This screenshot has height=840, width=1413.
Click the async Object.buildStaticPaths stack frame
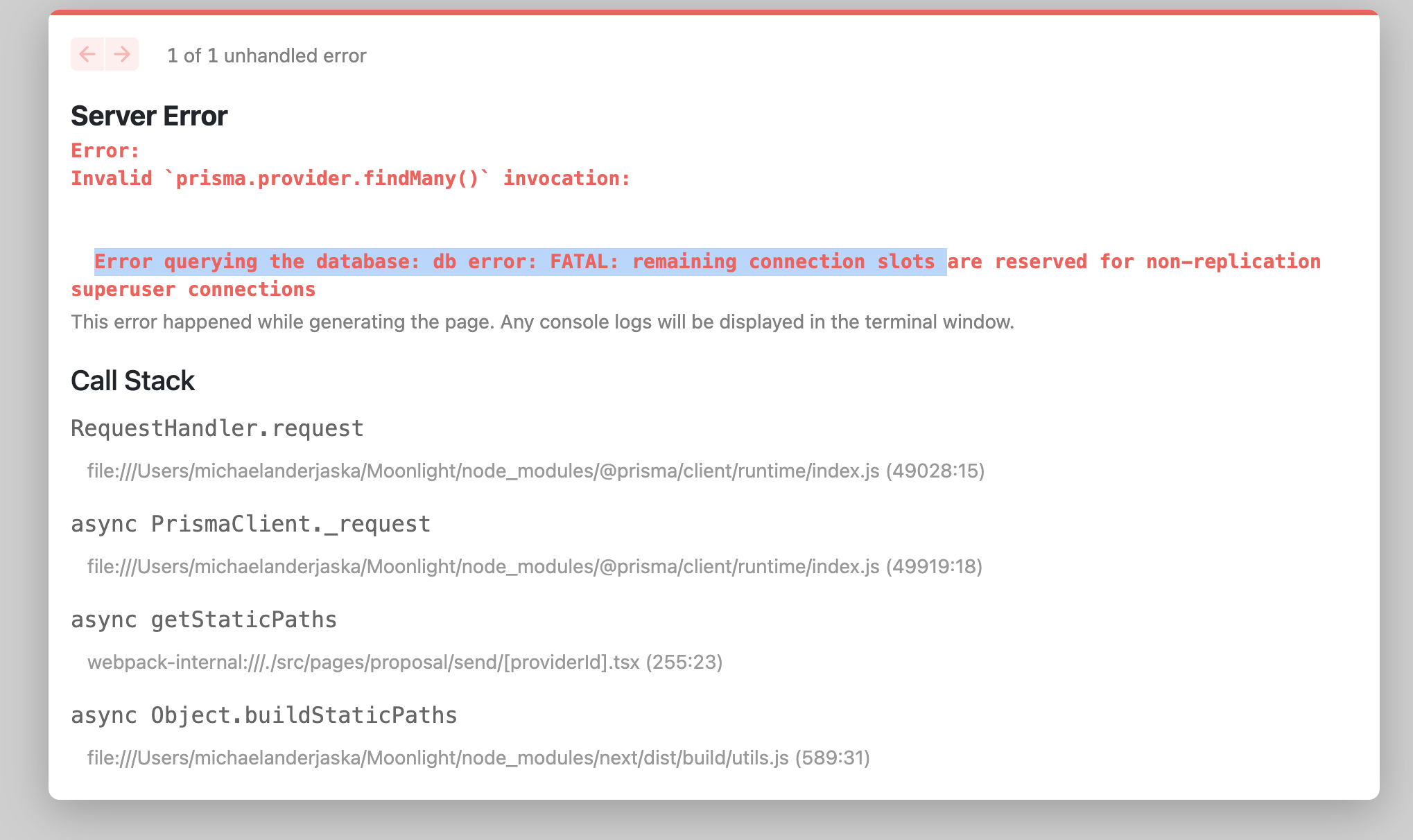[x=263, y=715]
